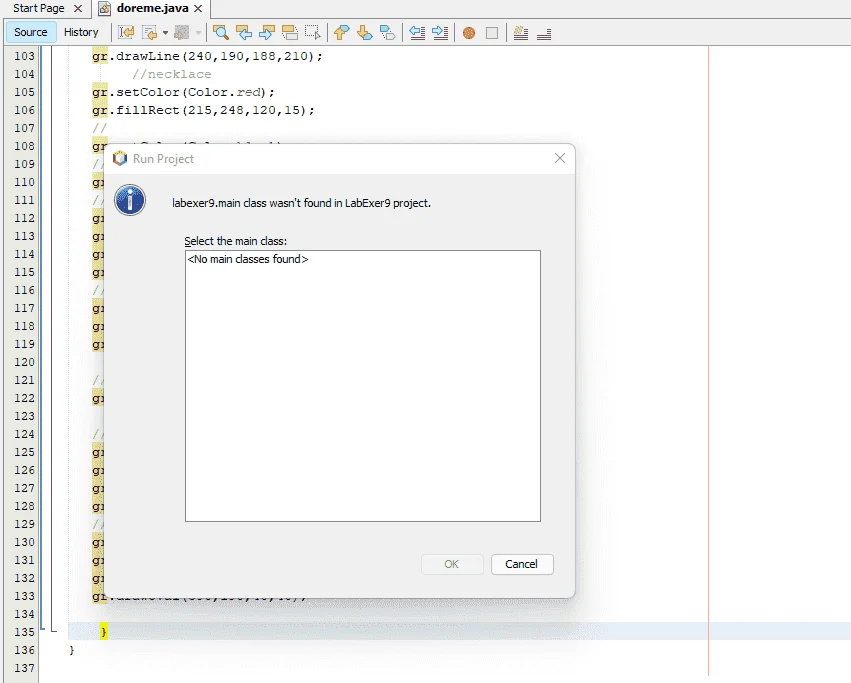Click the Uncomment lines icon

point(544,33)
